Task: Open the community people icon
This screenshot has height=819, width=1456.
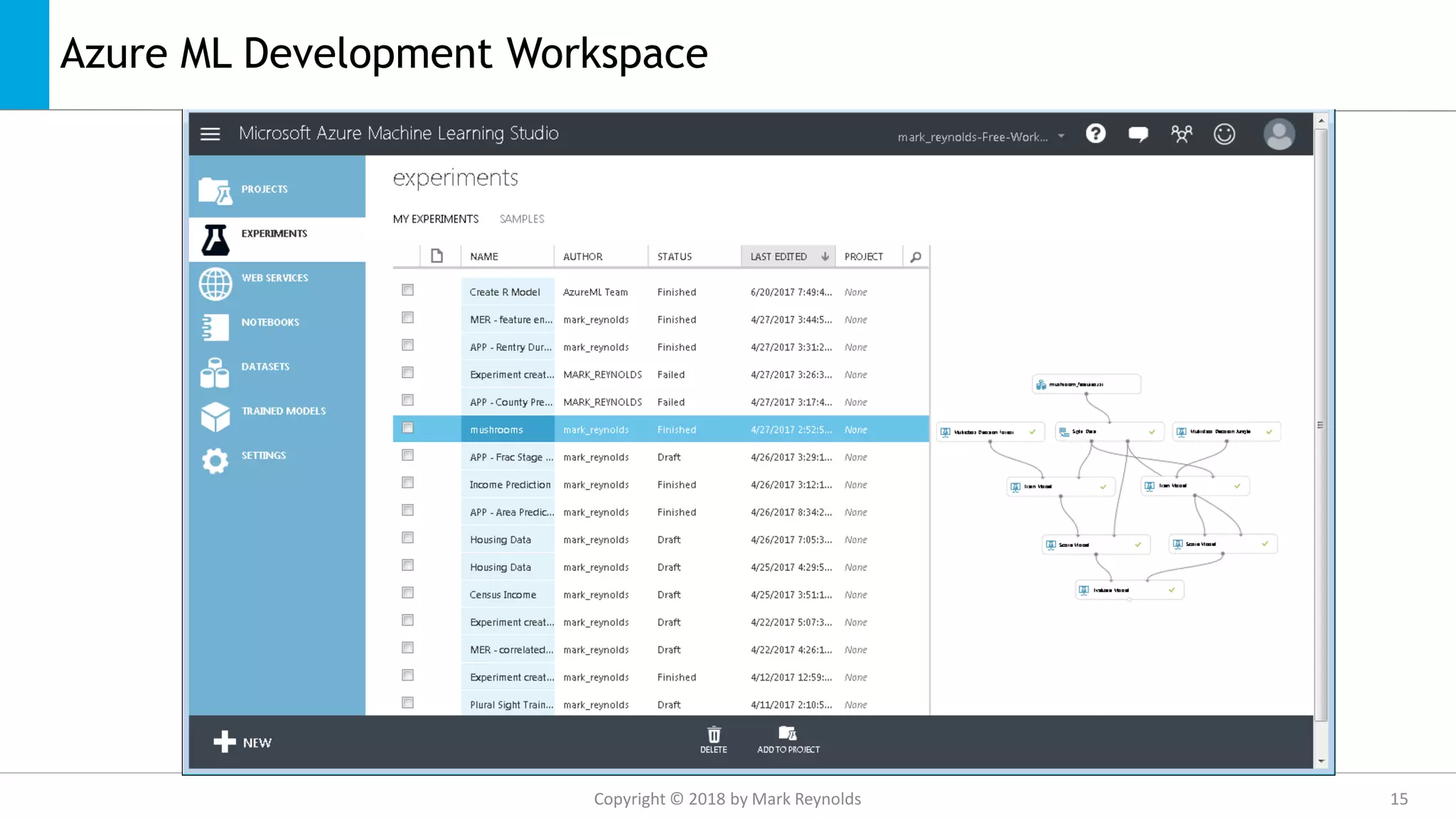Action: (1182, 134)
